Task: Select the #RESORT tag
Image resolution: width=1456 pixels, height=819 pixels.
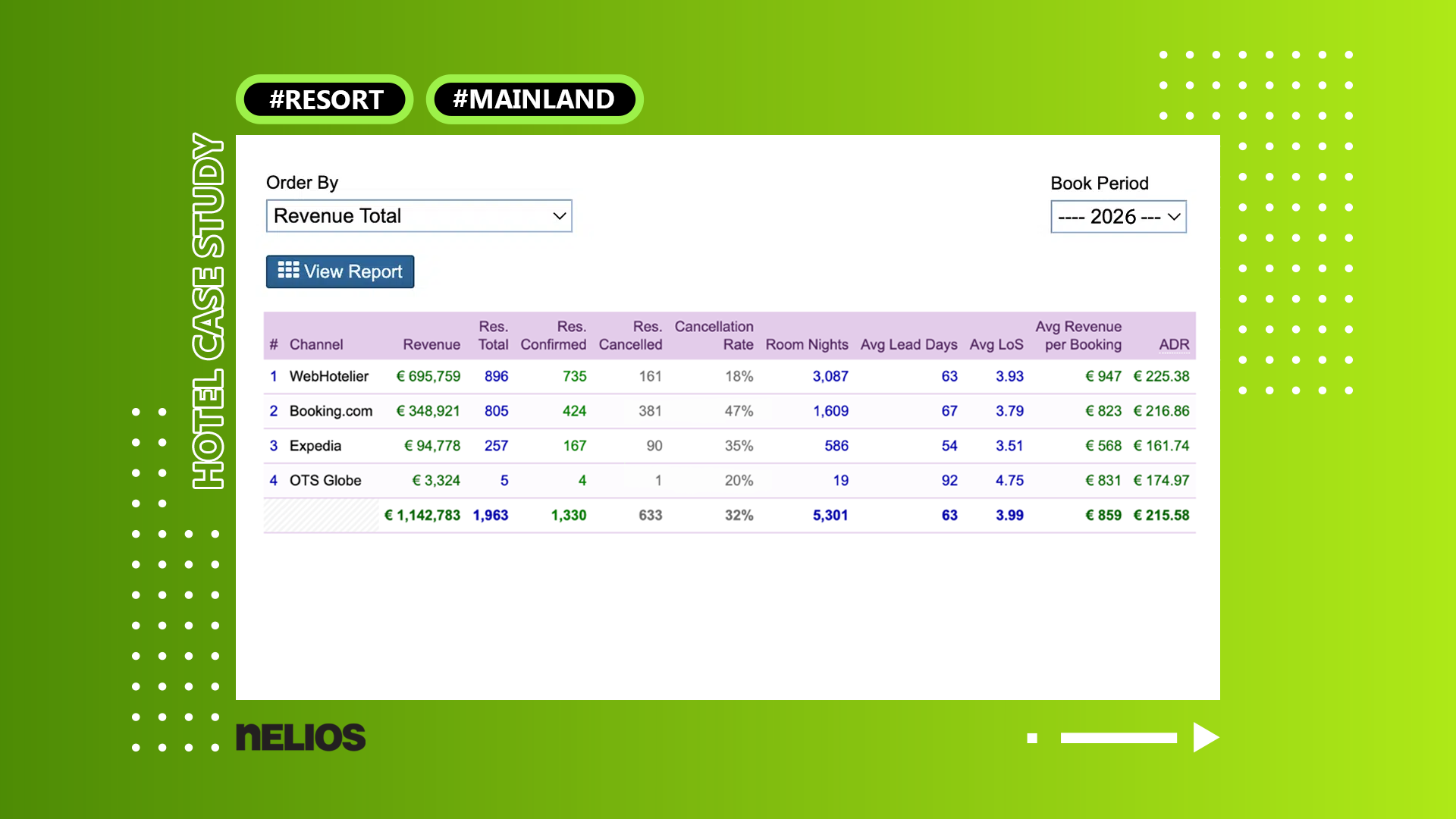Action: (x=325, y=99)
